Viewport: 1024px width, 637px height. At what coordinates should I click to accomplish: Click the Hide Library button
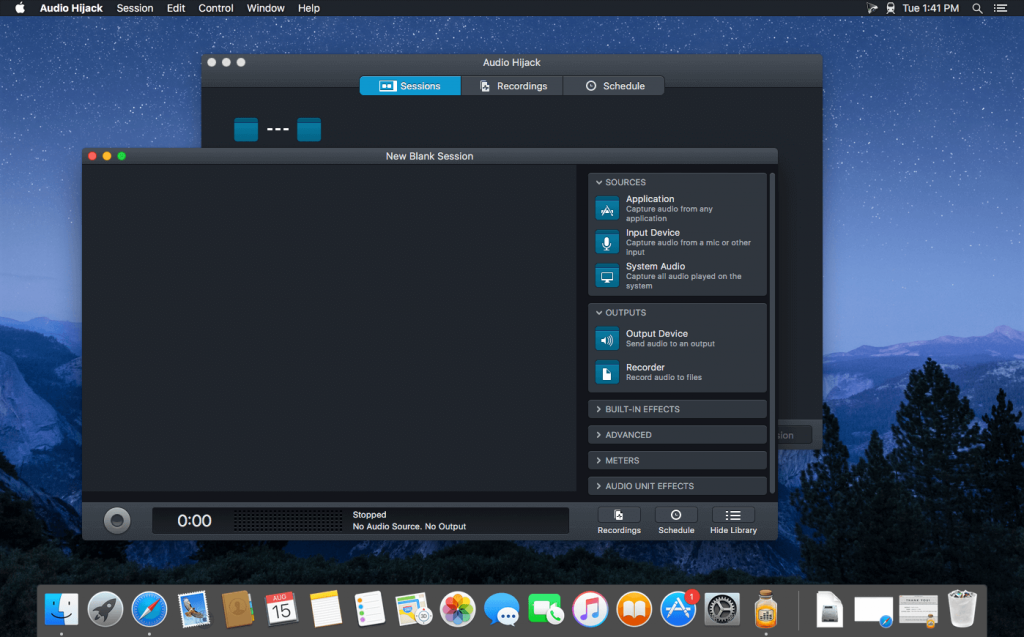pos(733,521)
